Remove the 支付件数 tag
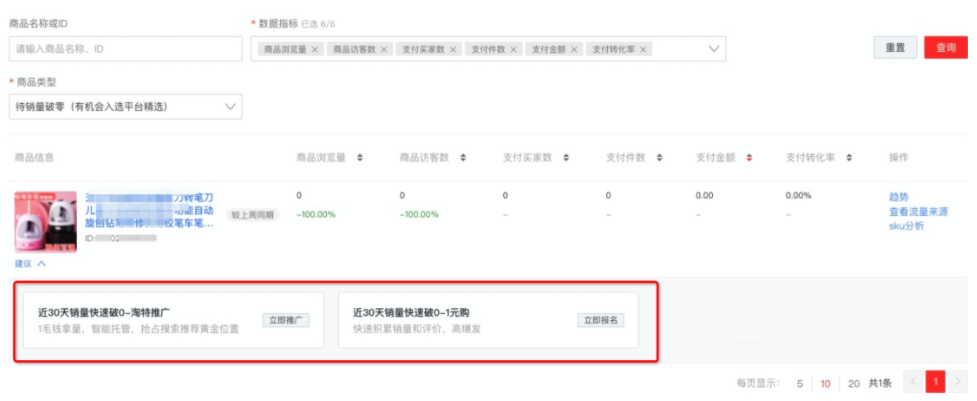 pyautogui.click(x=514, y=49)
